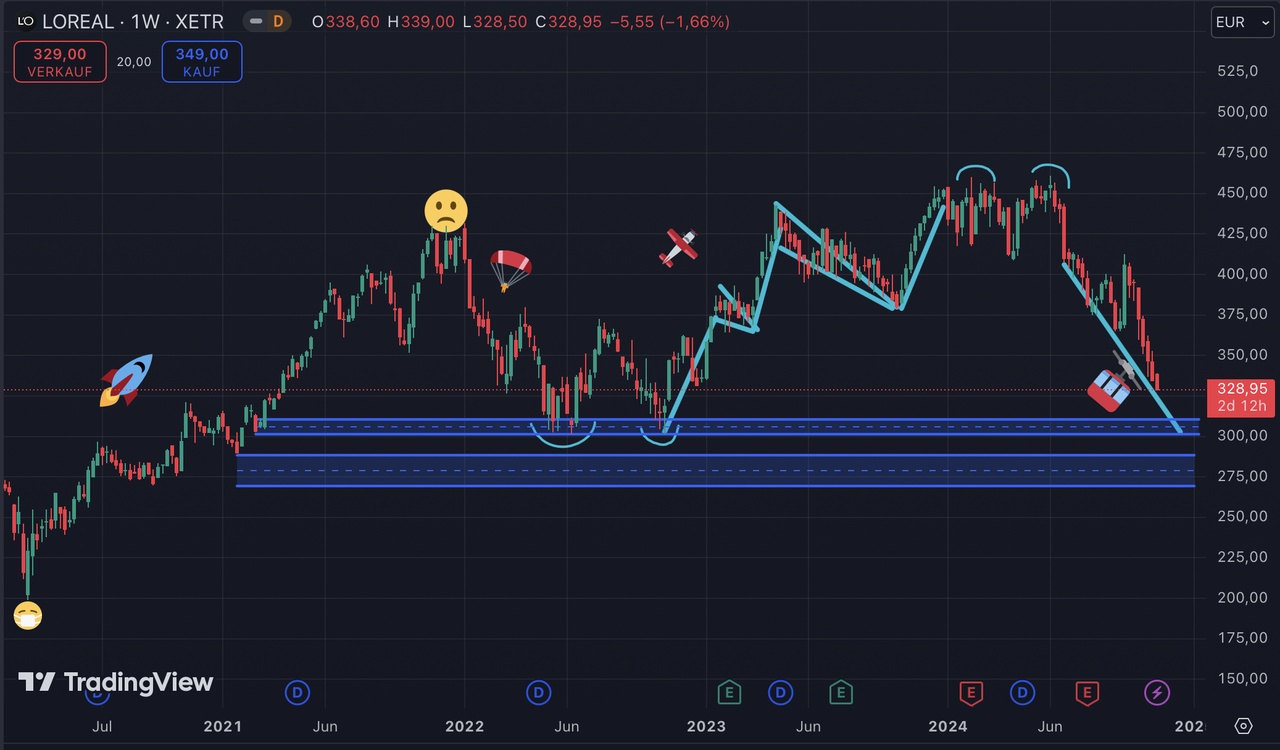The height and width of the screenshot is (750, 1280).
Task: Click the first green earnings E marker of 2023
Action: [730, 691]
